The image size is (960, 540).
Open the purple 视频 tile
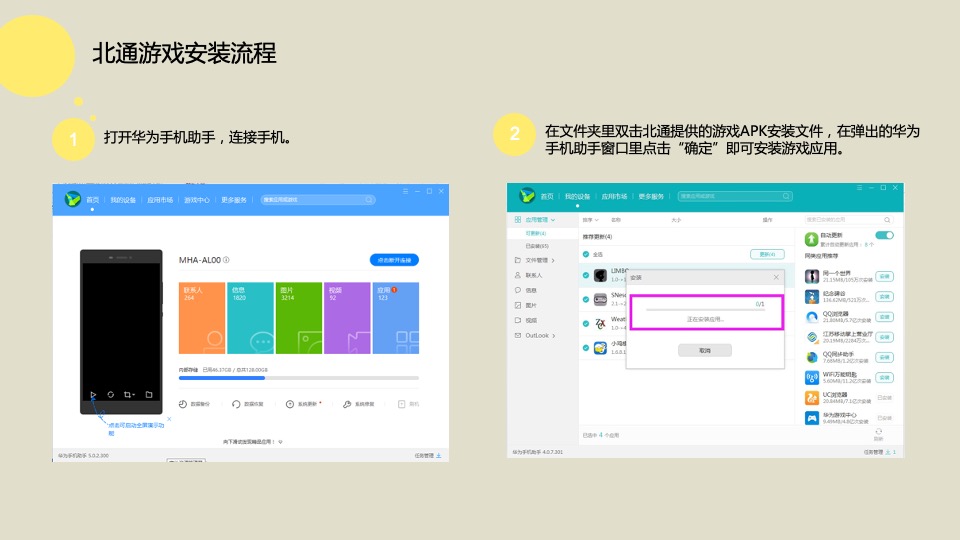pyautogui.click(x=347, y=318)
